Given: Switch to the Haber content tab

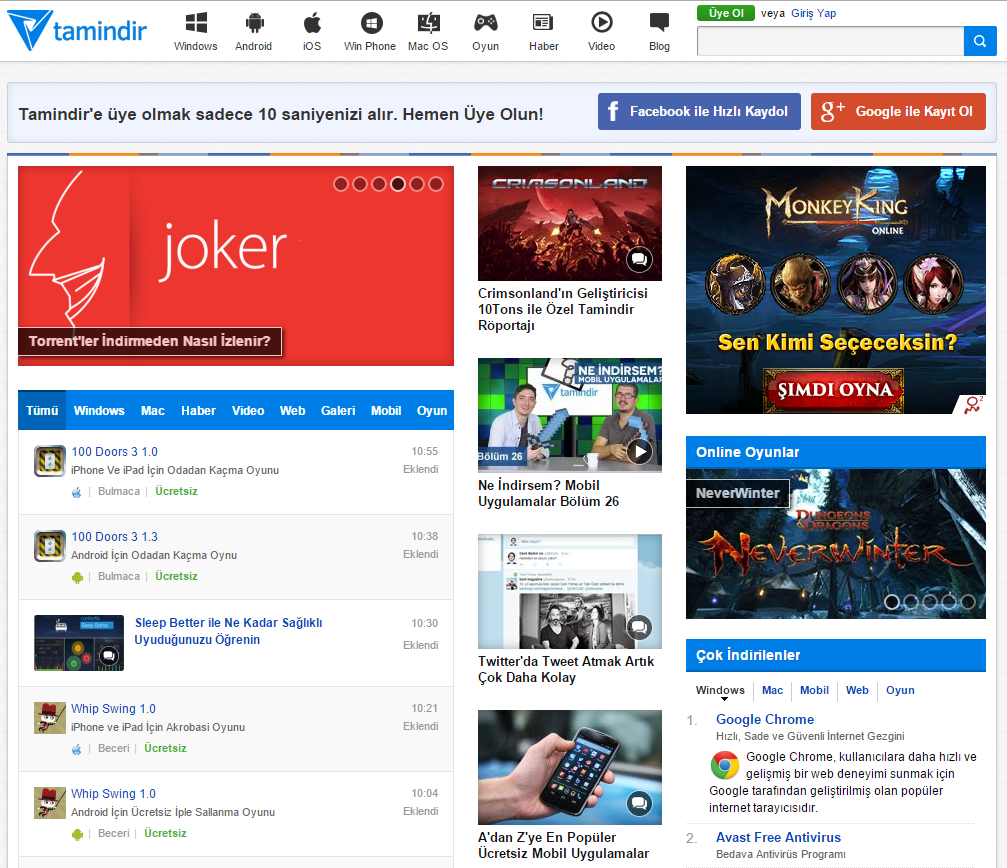Looking at the screenshot, I should (198, 410).
